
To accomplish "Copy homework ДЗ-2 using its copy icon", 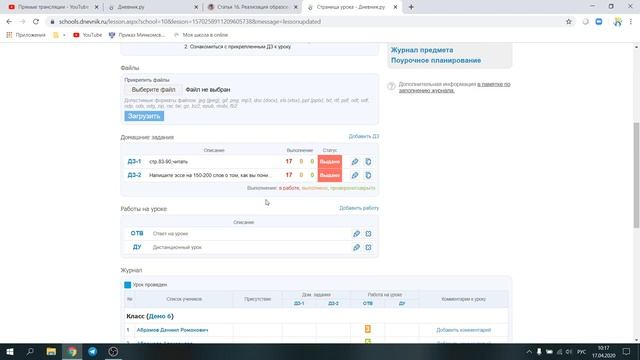I will point(368,175).
